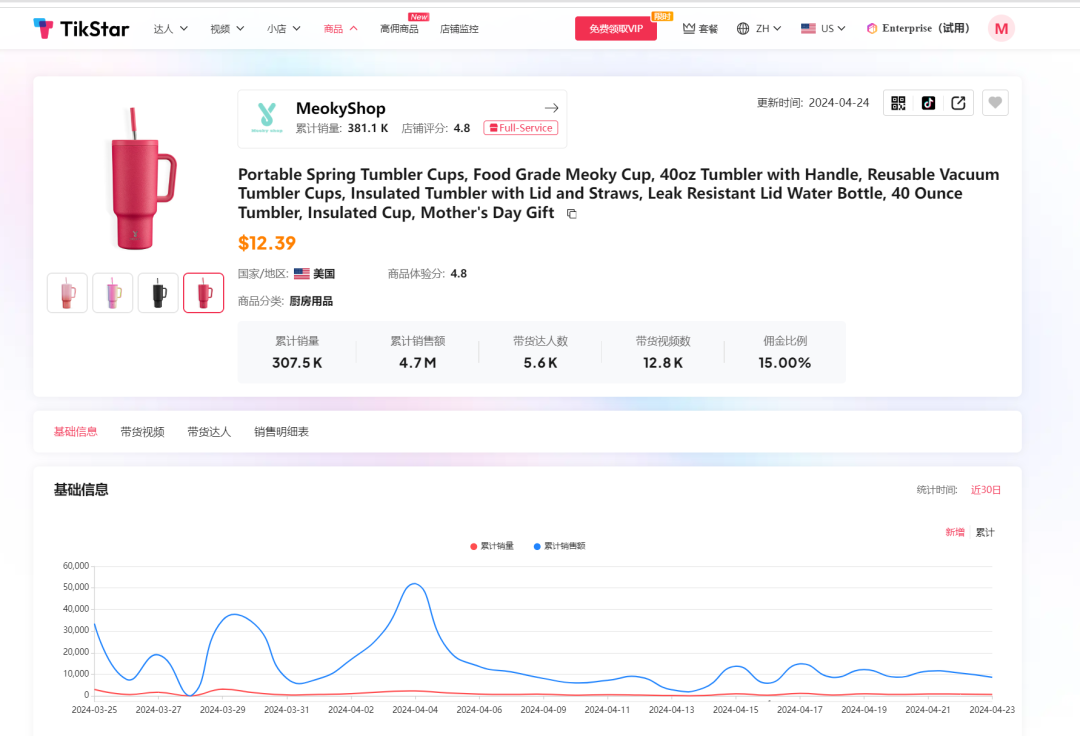Screen dimensions: 1080x736
Task: Open MeokyShop store via arrow icon
Action: (x=551, y=108)
